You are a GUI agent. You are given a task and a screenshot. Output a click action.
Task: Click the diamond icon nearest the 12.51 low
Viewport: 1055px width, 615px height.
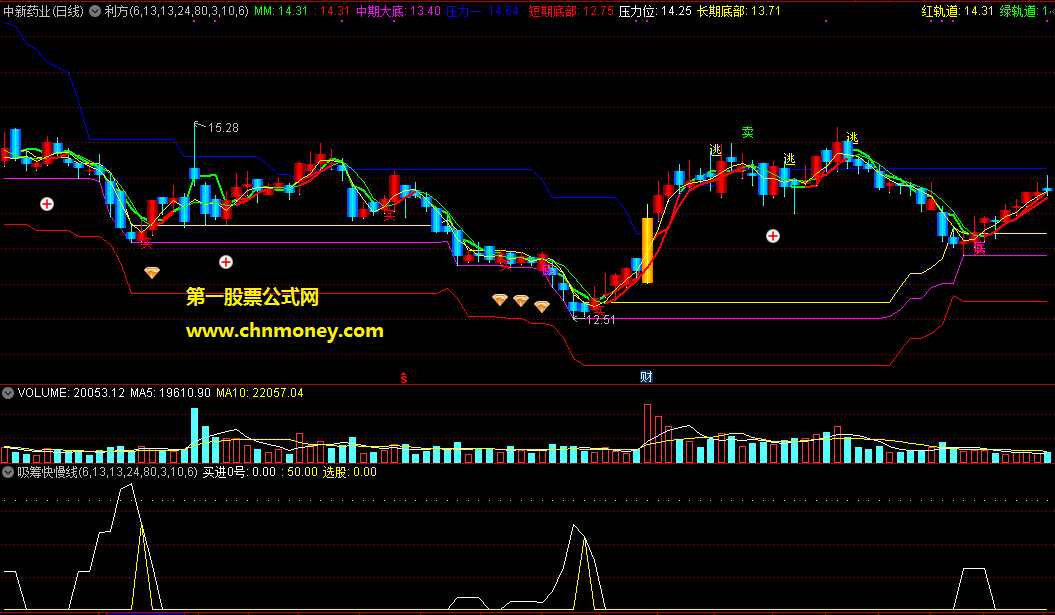(542, 306)
